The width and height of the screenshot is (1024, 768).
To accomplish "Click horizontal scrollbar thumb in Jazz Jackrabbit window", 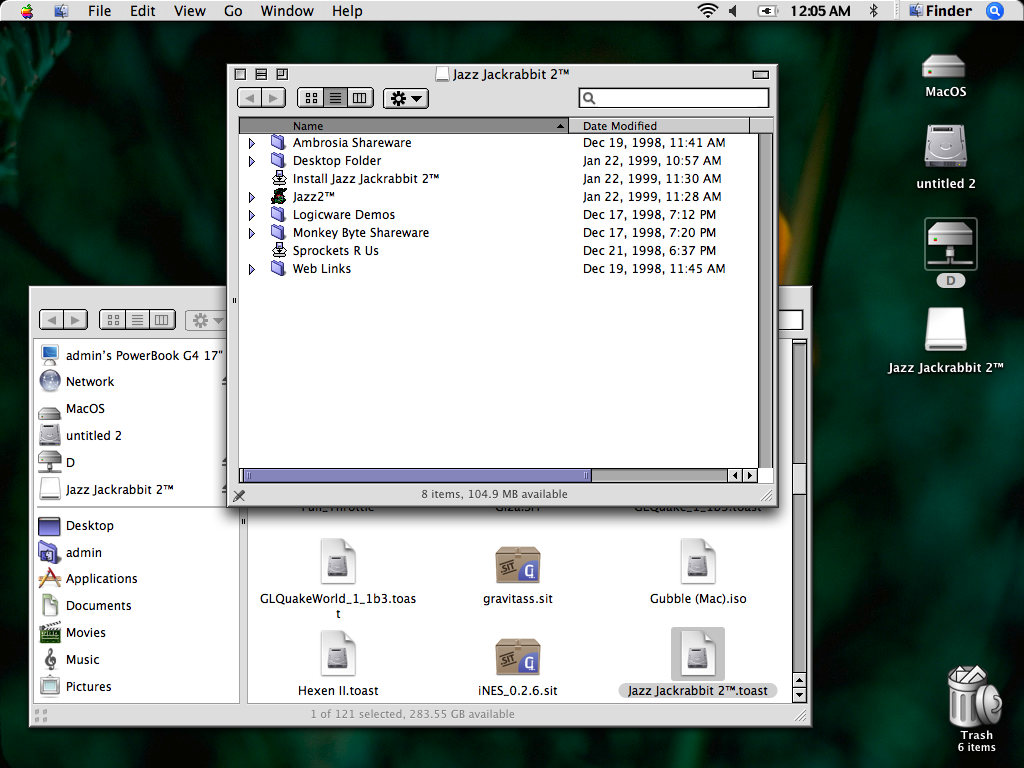I will [417, 475].
